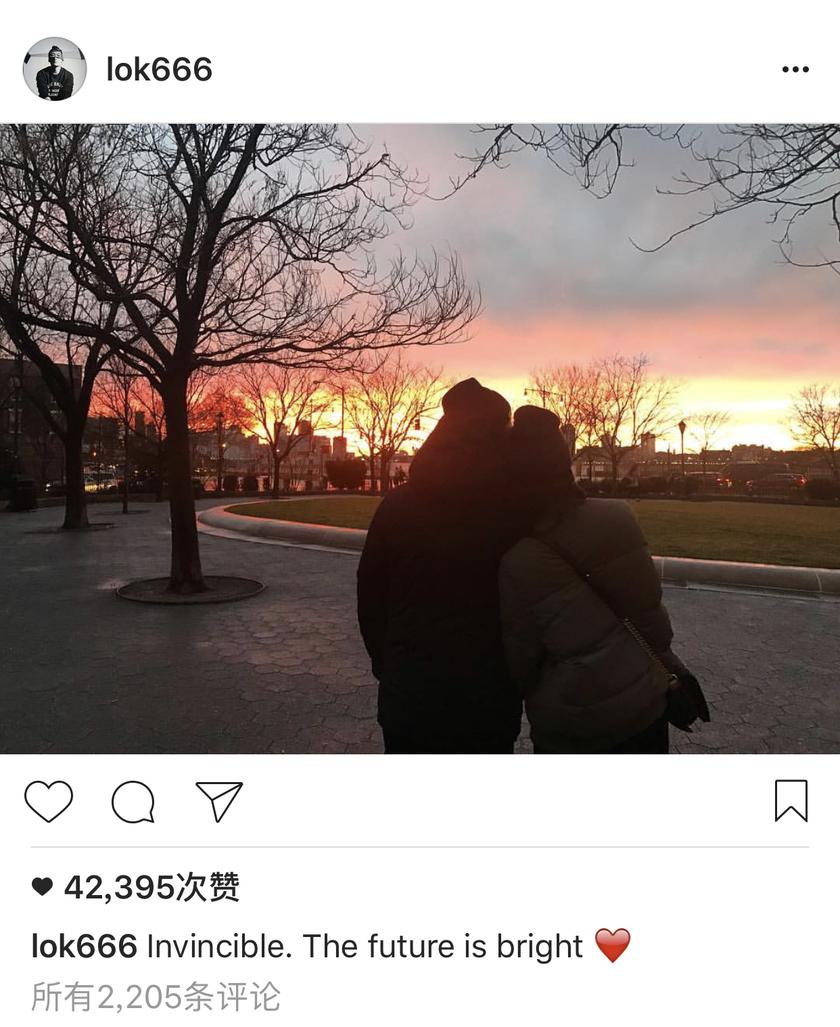The image size is (840, 1027).
Task: Open the three-dot more options menu
Action: coord(795,69)
